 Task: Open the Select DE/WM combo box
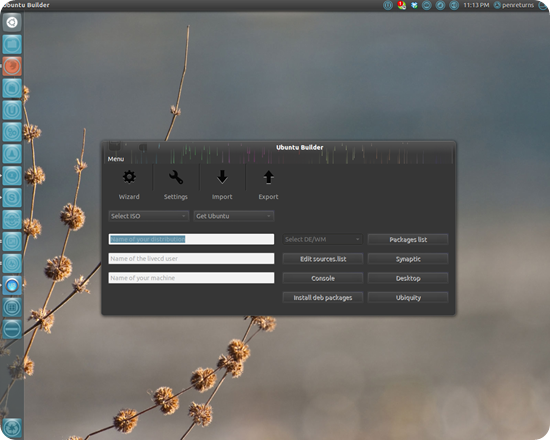(x=322, y=239)
